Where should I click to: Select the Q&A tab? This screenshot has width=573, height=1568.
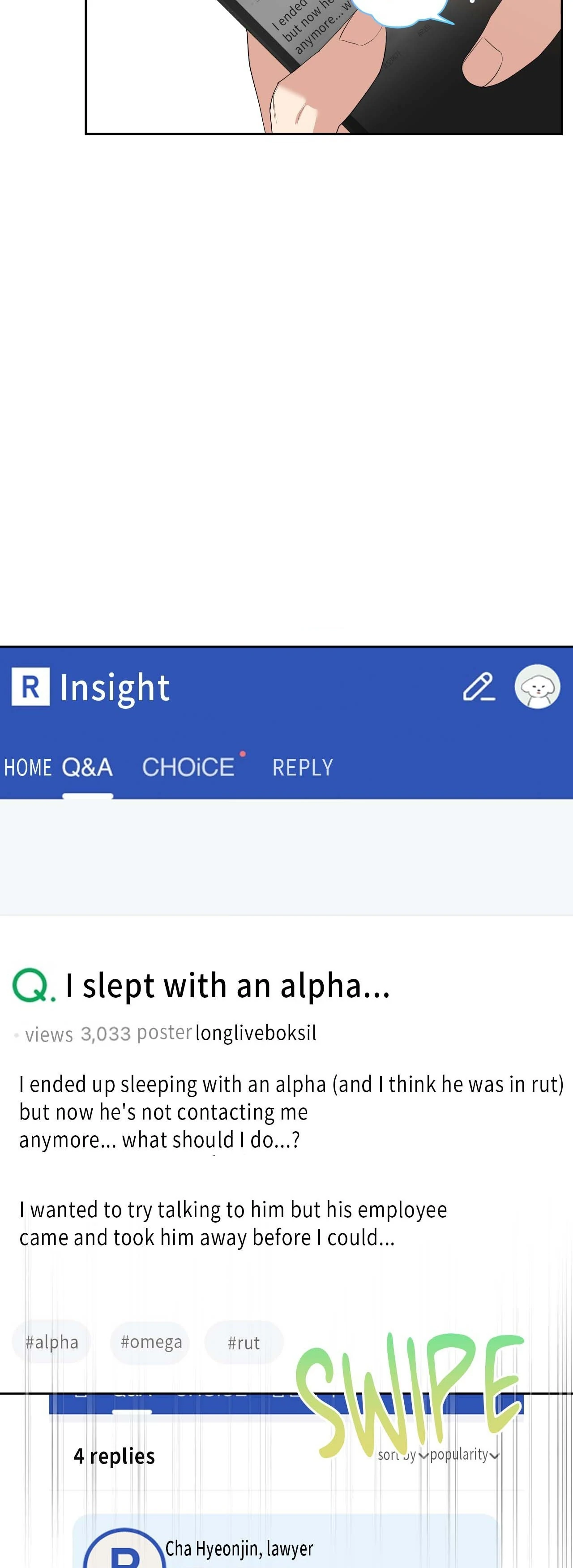88,767
